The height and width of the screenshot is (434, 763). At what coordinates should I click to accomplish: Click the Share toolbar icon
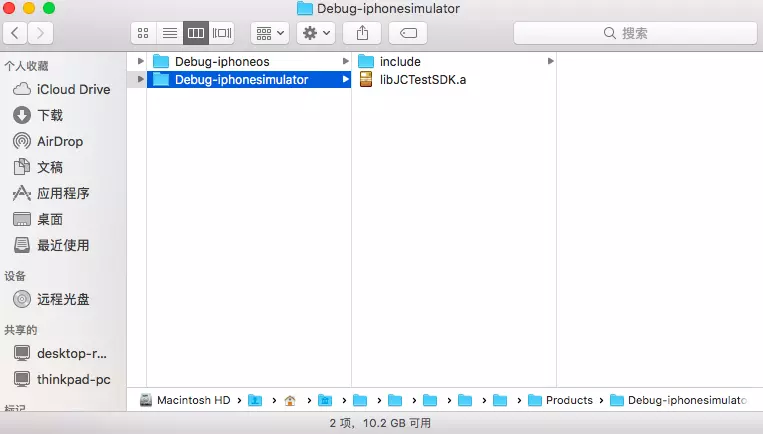point(362,33)
